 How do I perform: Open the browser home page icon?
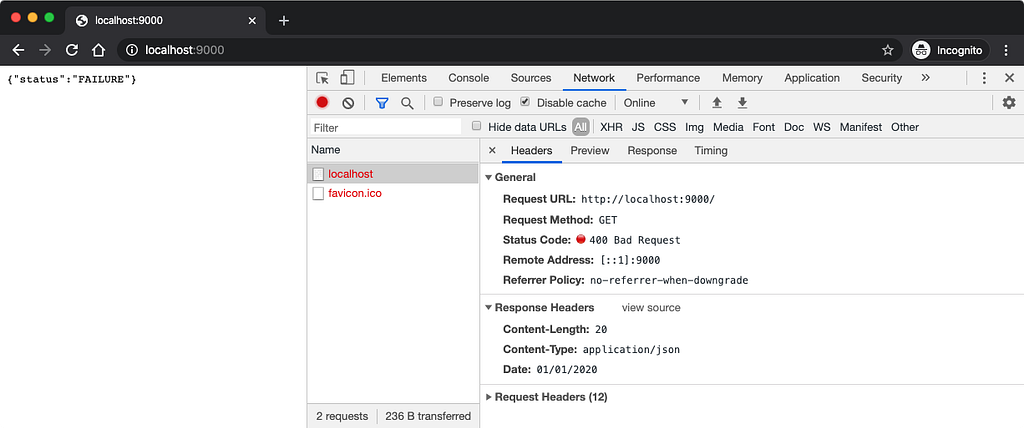(98, 50)
